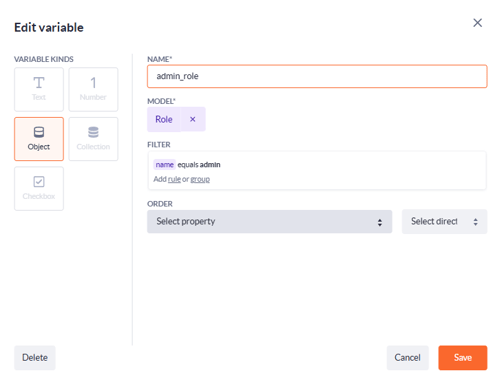Open the Select direction dropdown
The height and width of the screenshot is (382, 500).
pyautogui.click(x=444, y=222)
